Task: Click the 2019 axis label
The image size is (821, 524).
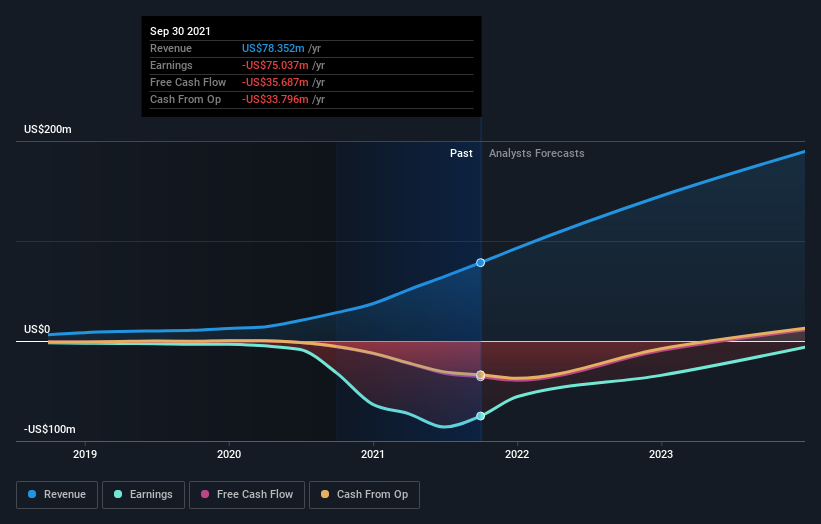Action: click(85, 454)
